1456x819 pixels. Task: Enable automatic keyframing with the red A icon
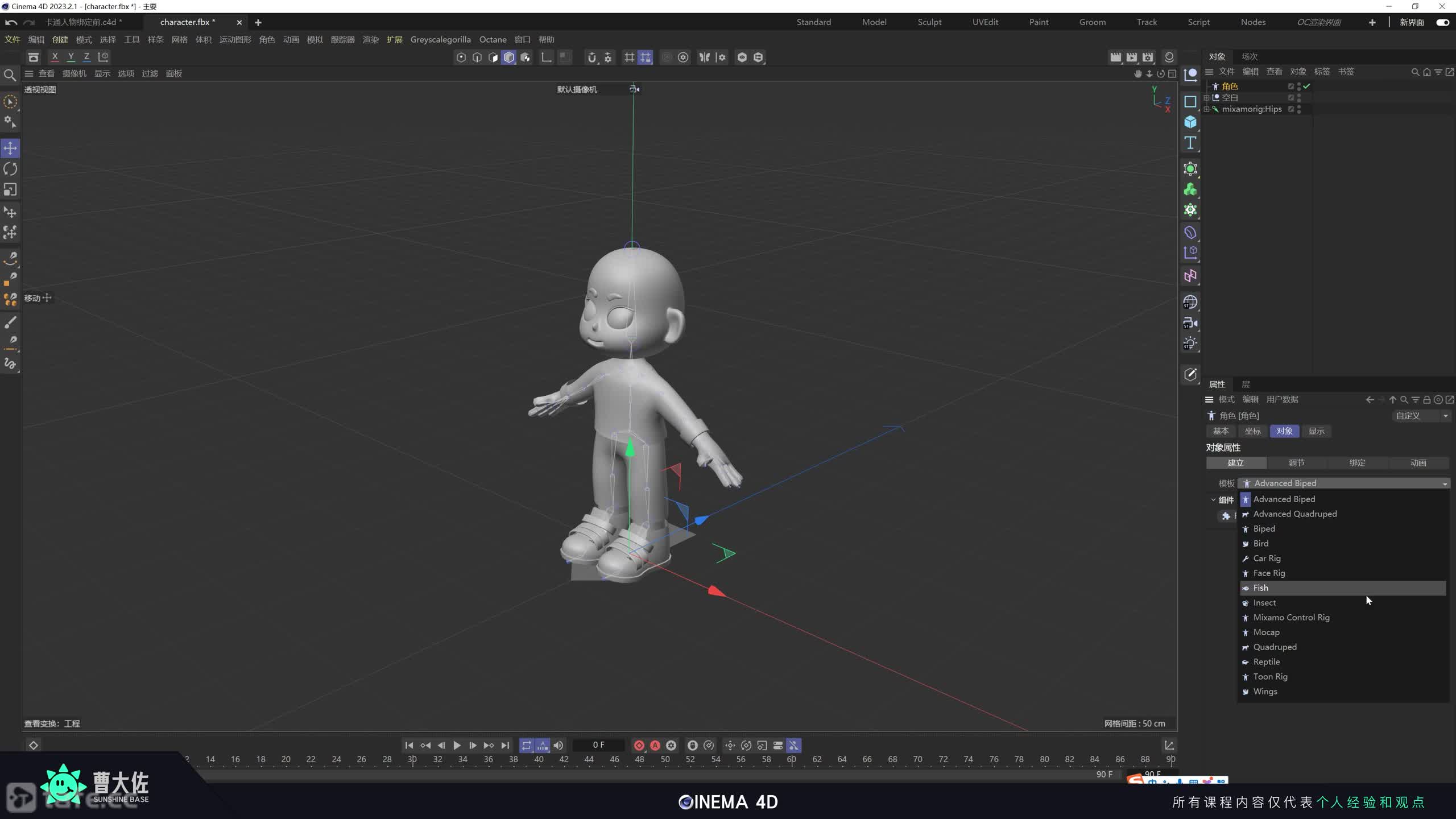(655, 745)
